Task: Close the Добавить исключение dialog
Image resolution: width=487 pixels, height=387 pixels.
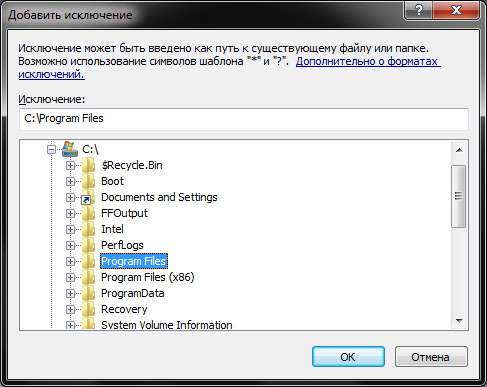Action: click(x=456, y=10)
